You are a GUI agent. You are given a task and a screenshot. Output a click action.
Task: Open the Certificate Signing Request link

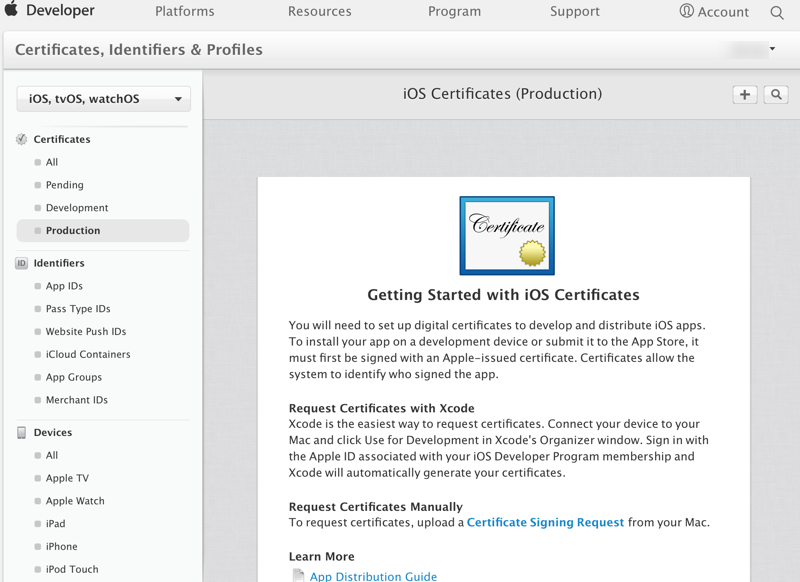[x=545, y=523]
